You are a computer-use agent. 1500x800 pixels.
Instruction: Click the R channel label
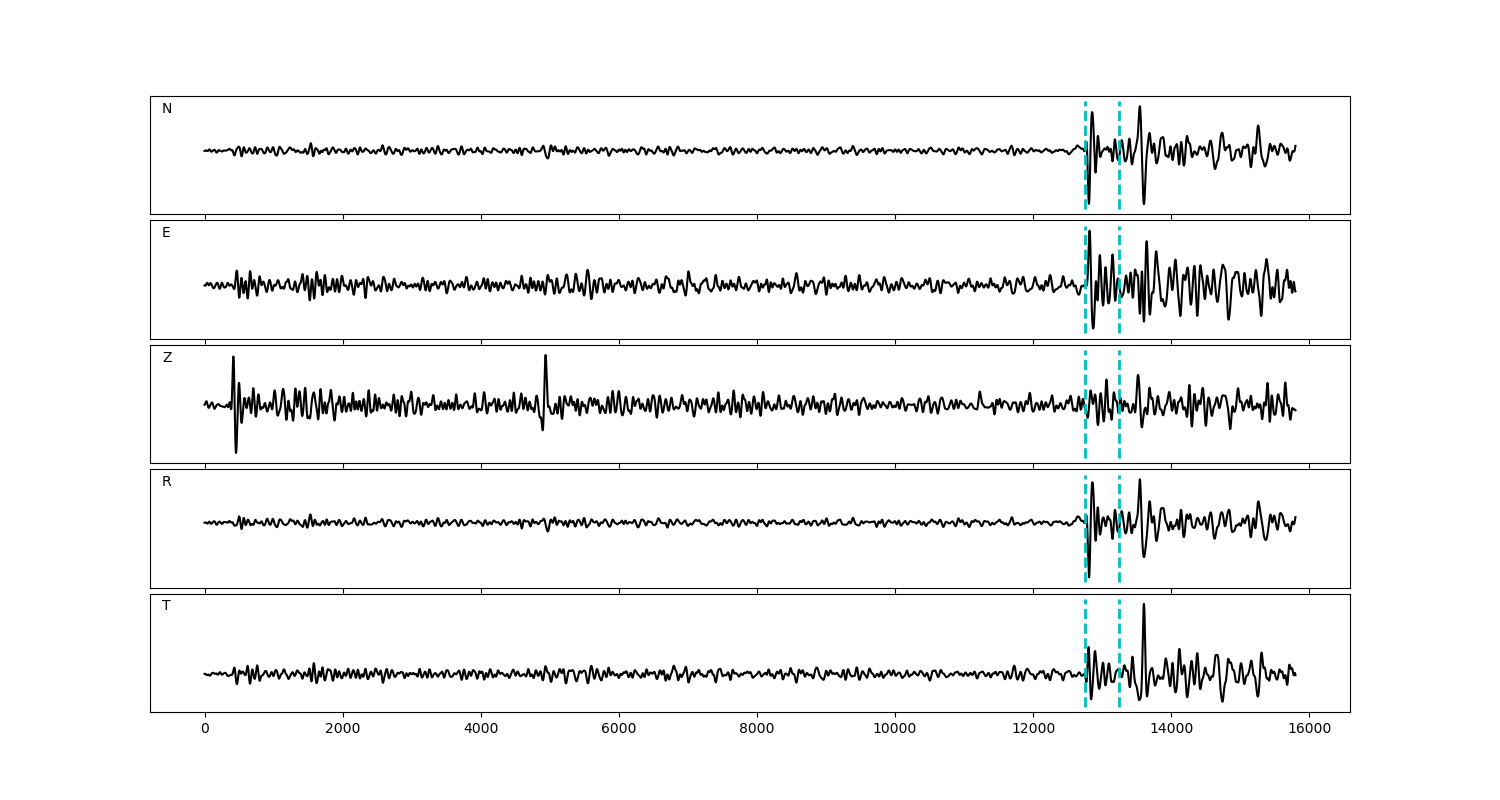point(167,482)
